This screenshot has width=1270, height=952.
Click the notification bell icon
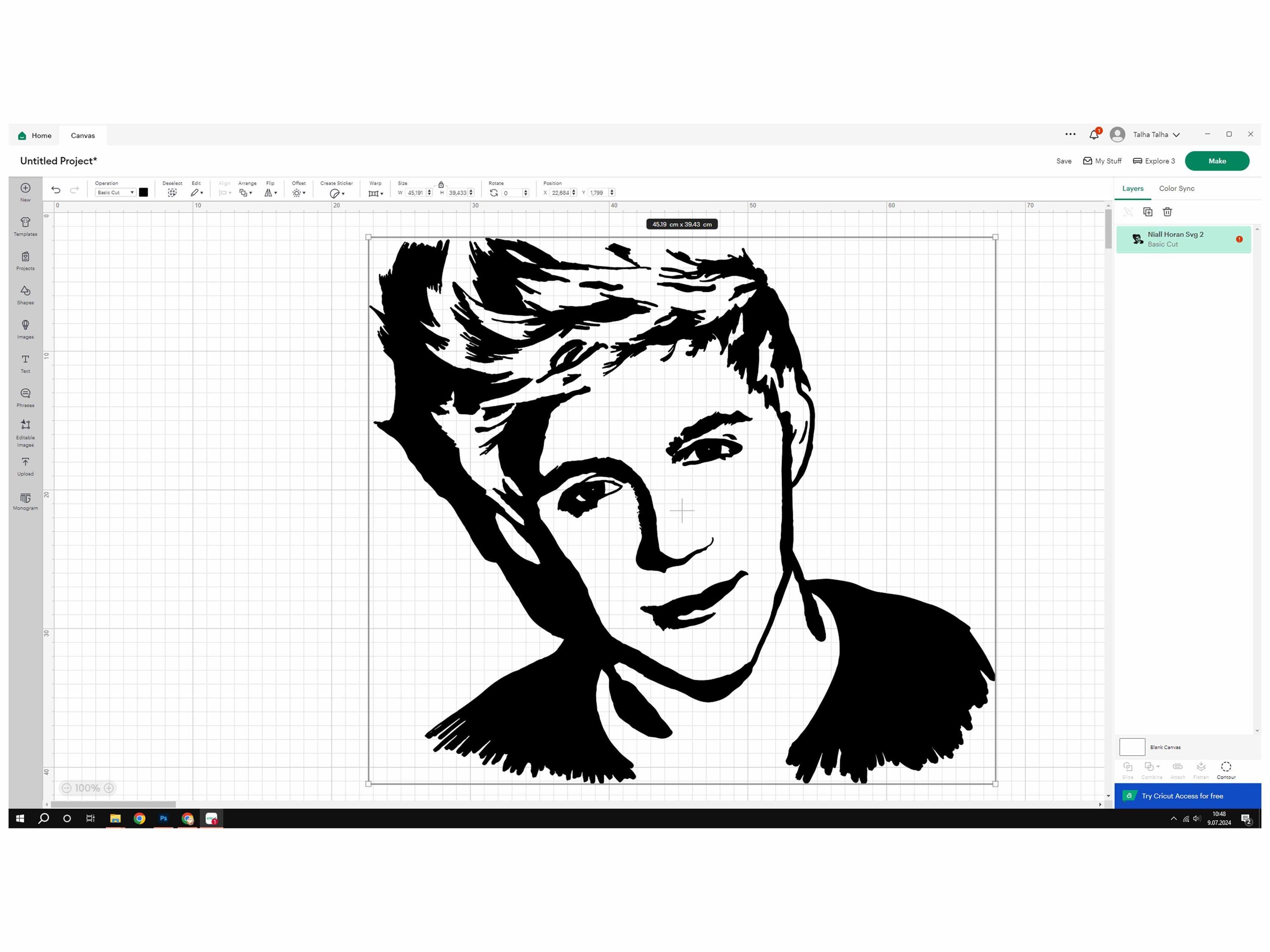pyautogui.click(x=1094, y=134)
